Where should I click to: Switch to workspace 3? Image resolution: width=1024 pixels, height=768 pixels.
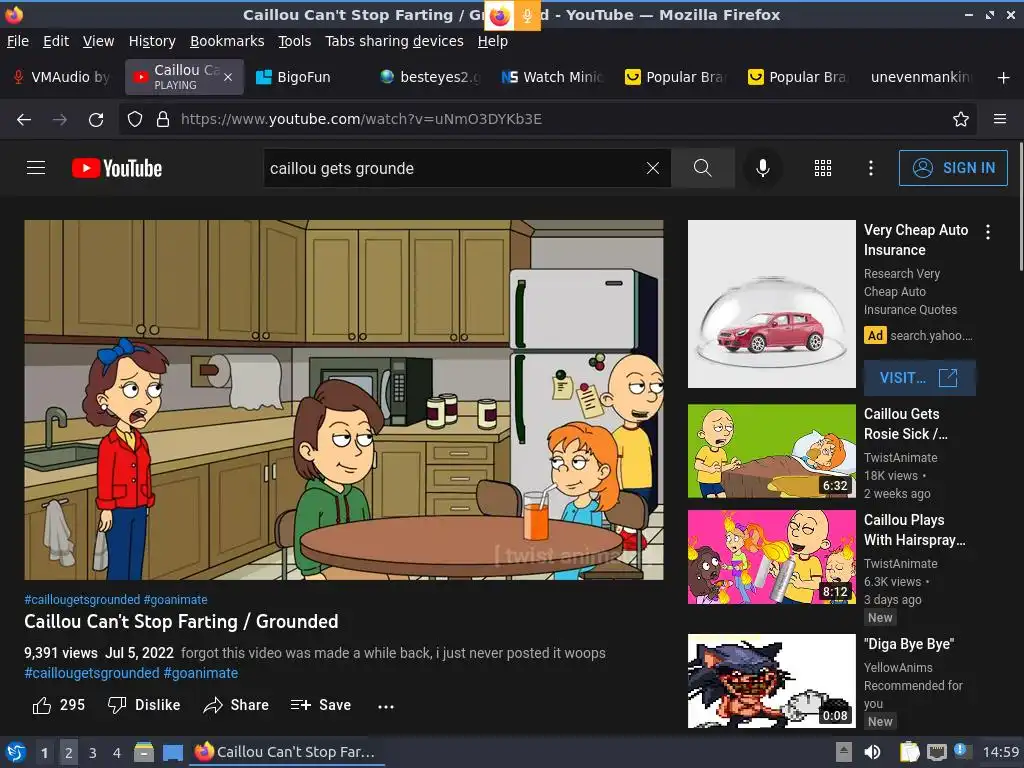93,753
